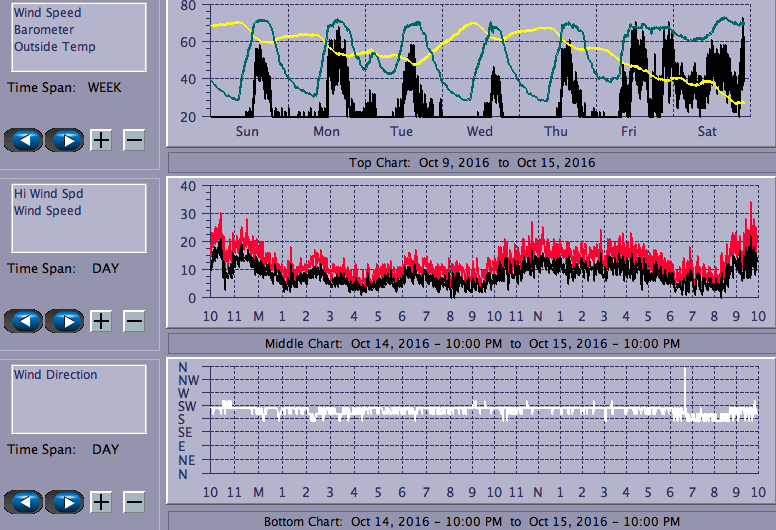Choose Wind Speed in the middle chart list

[x=47, y=211]
